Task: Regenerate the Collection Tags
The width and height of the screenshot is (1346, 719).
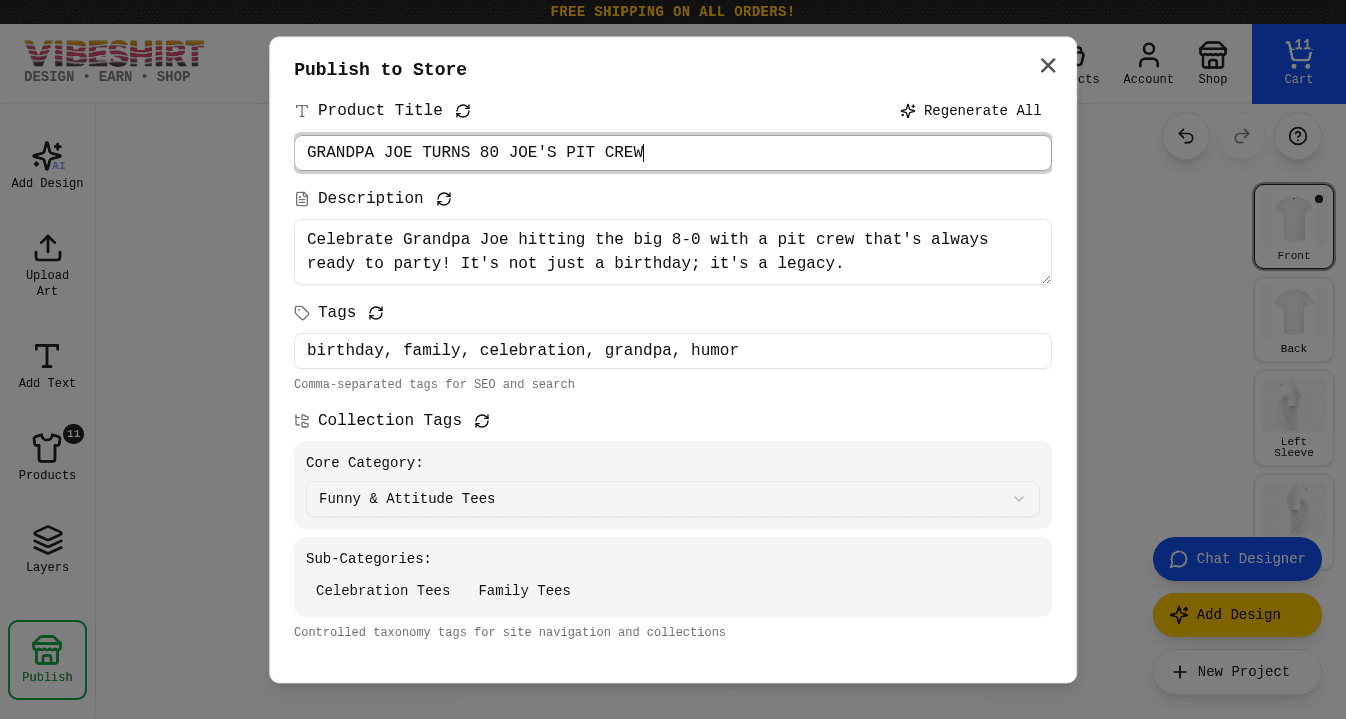Action: click(482, 421)
